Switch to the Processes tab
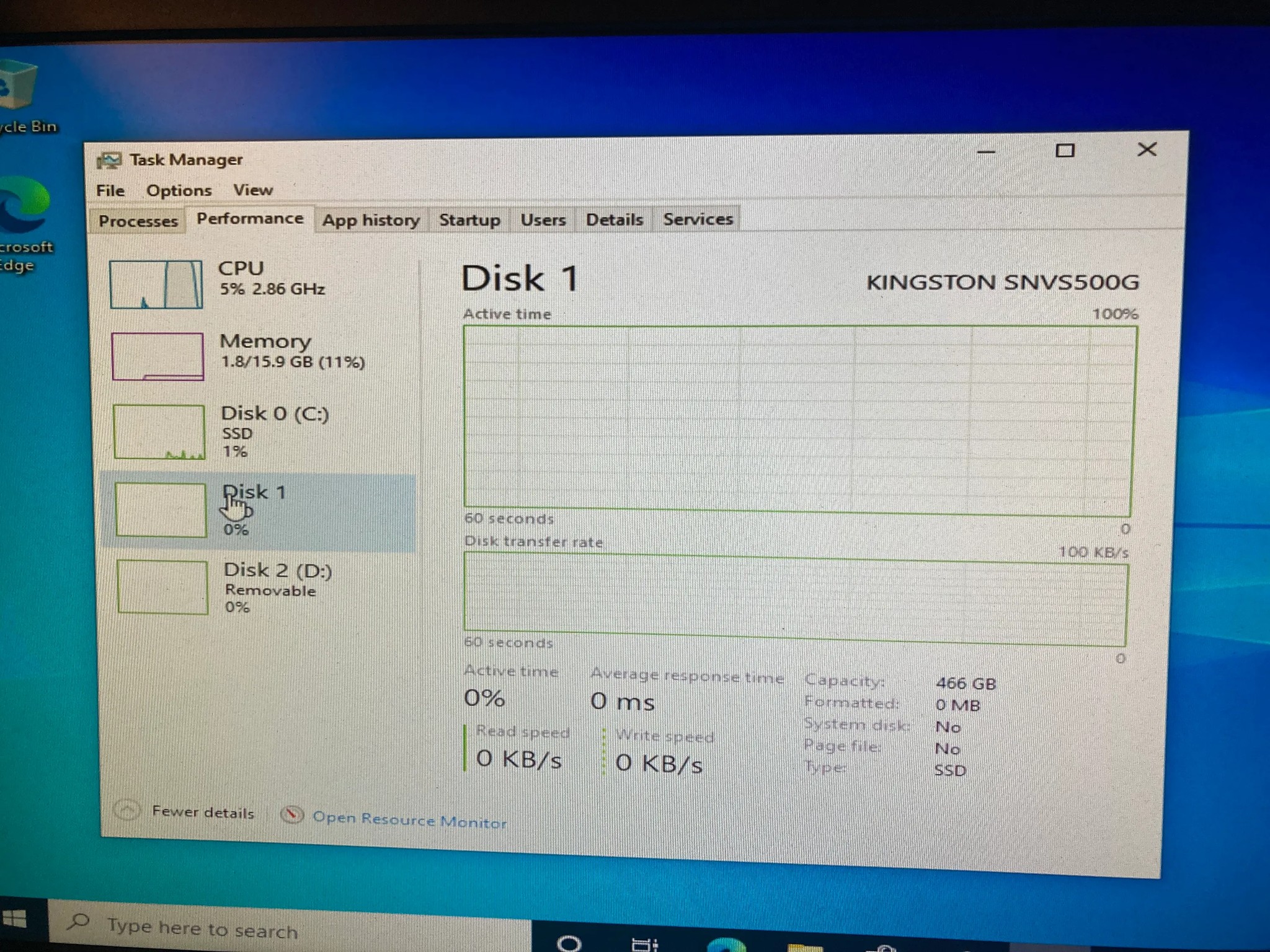Screen dimensions: 1270x952 tap(138, 221)
